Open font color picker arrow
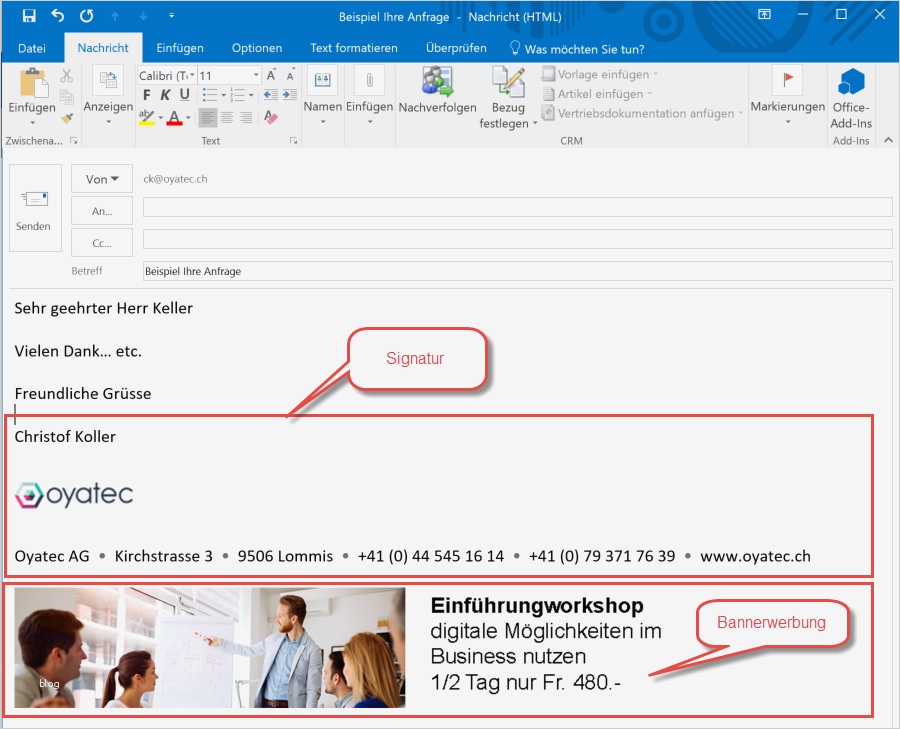Viewport: 900px width, 729px height. click(x=188, y=118)
